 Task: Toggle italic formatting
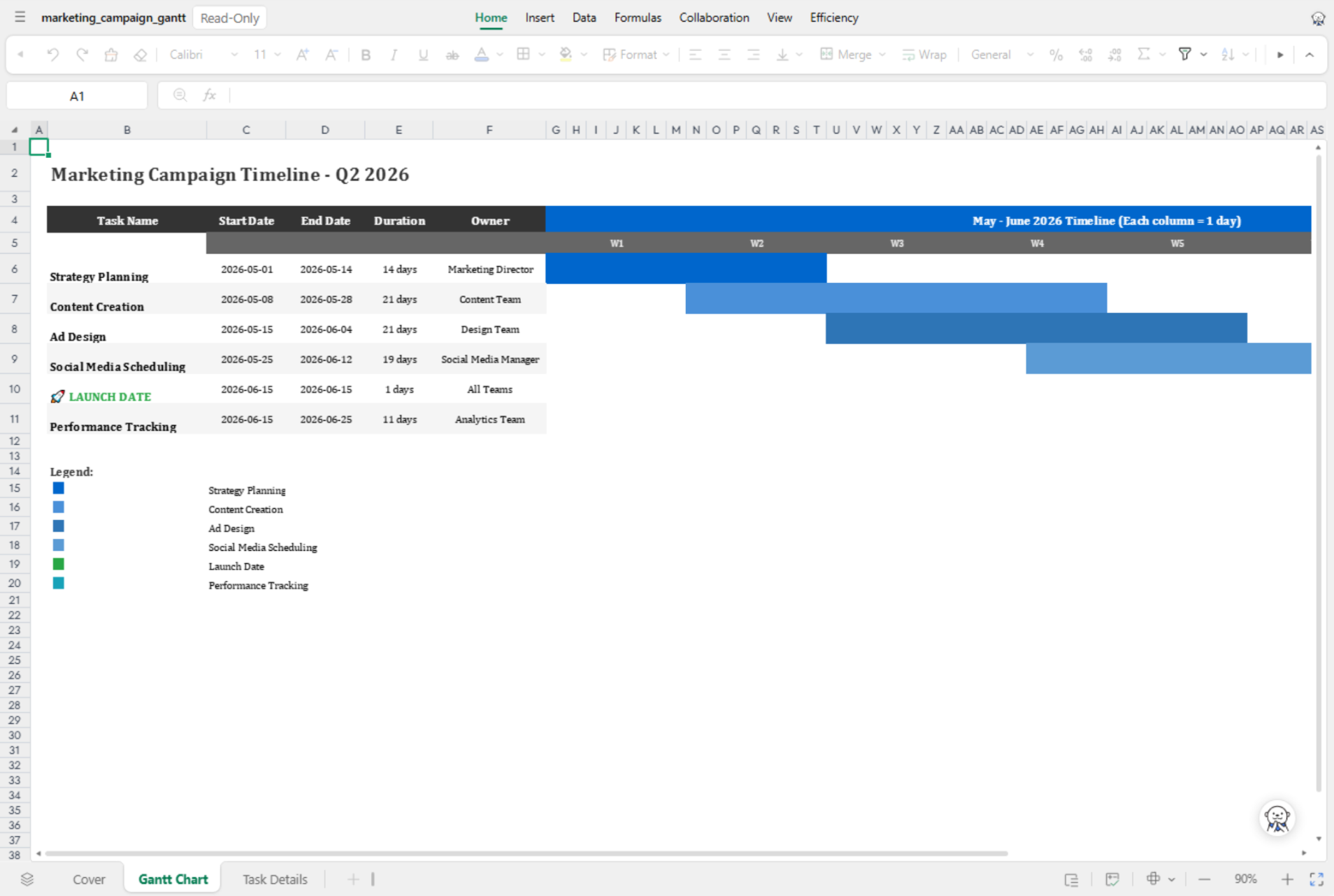(x=394, y=55)
